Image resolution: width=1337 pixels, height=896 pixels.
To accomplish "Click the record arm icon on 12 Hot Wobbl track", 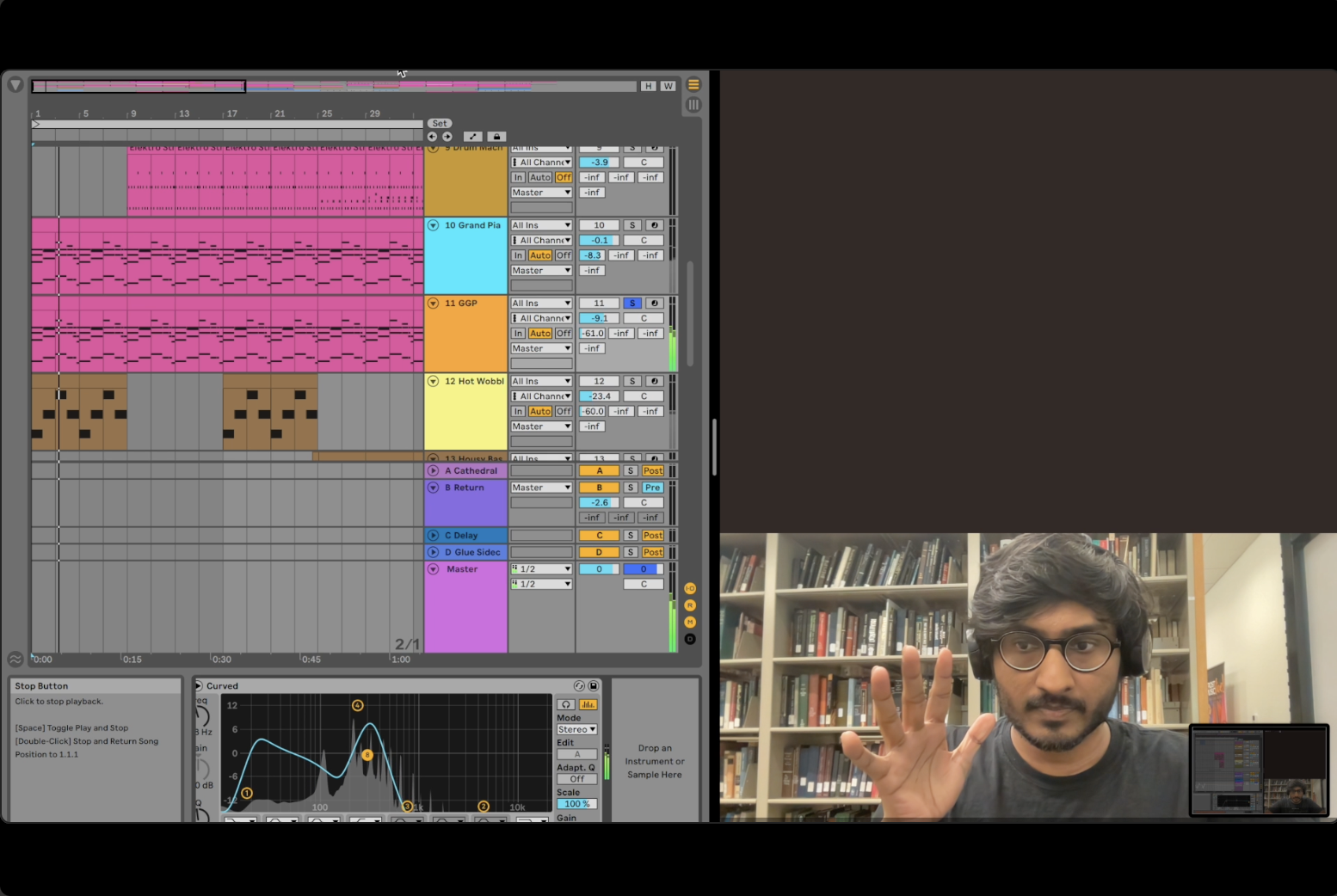I will [654, 381].
